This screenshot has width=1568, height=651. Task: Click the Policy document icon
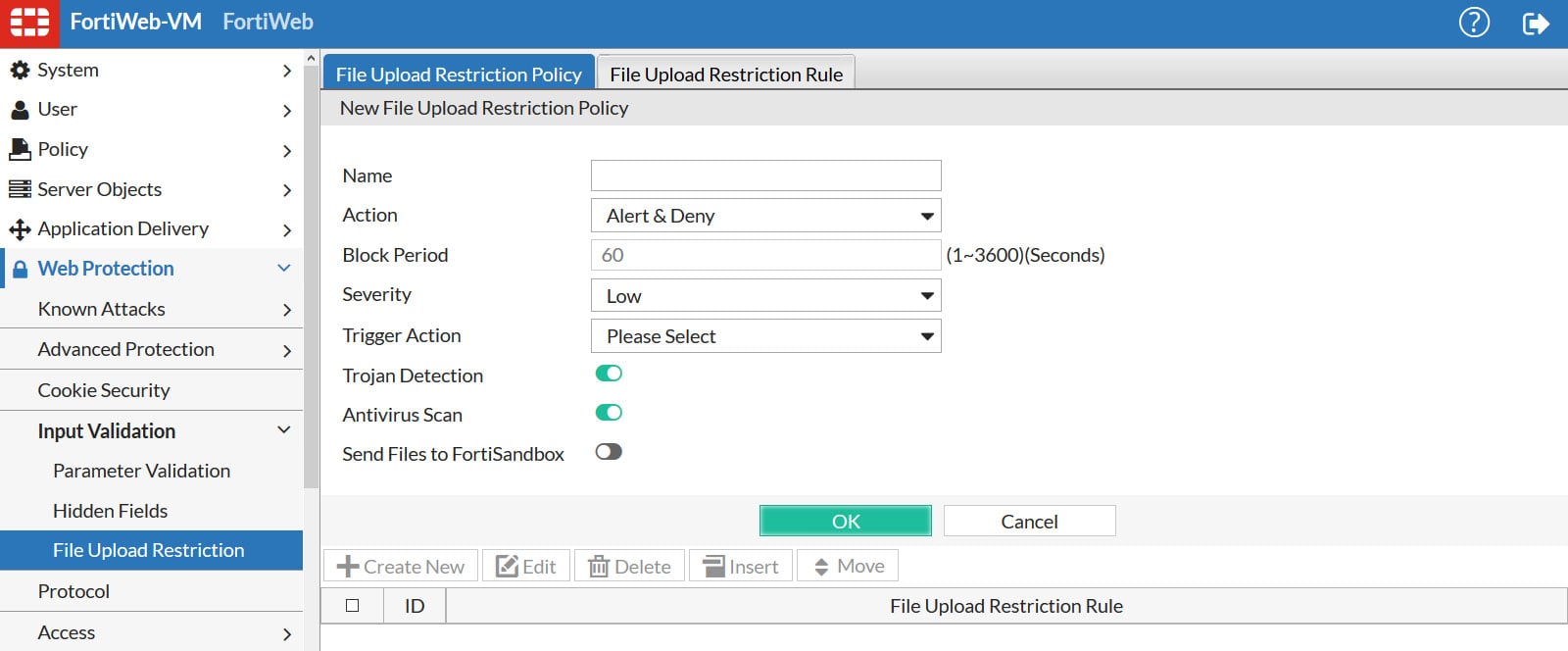click(20, 149)
